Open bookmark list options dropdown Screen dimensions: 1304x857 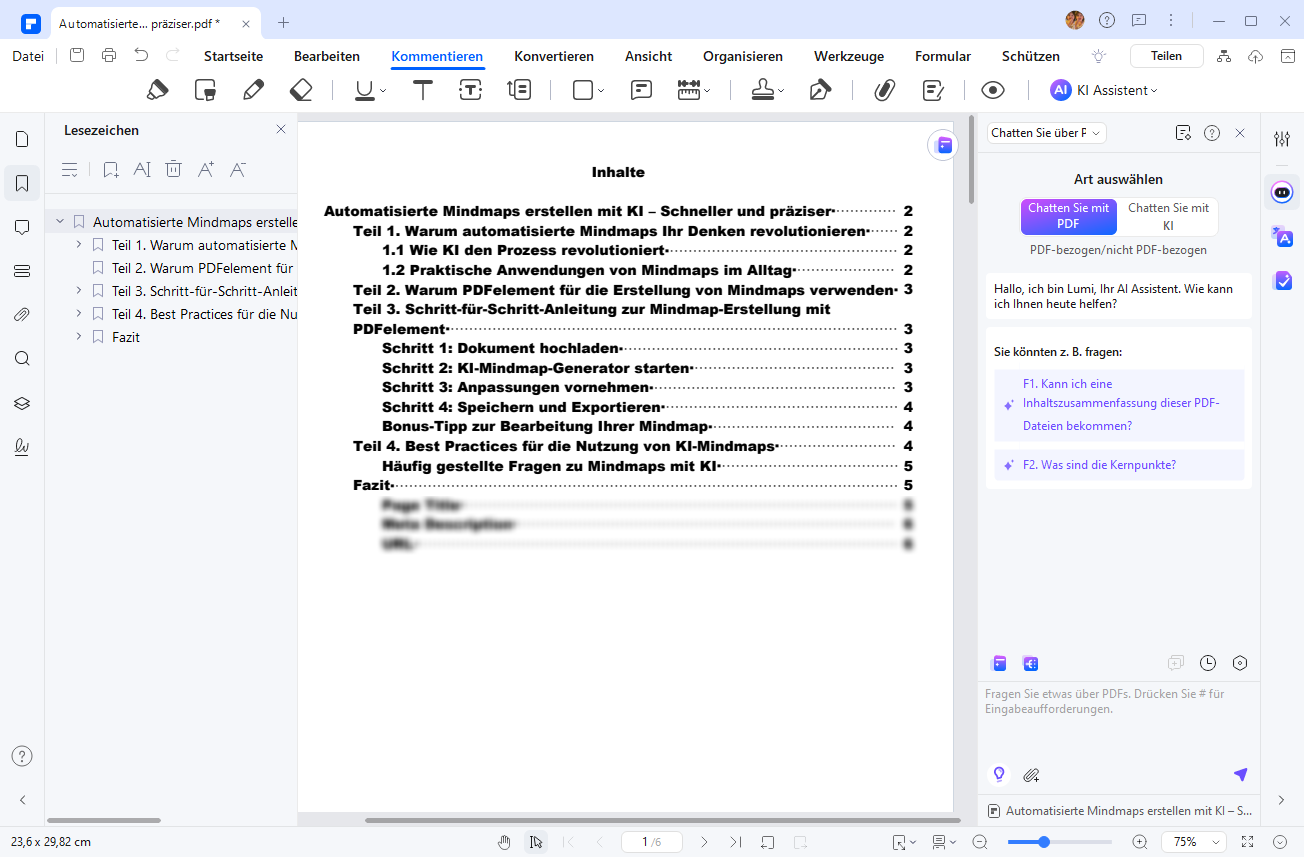tap(69, 169)
